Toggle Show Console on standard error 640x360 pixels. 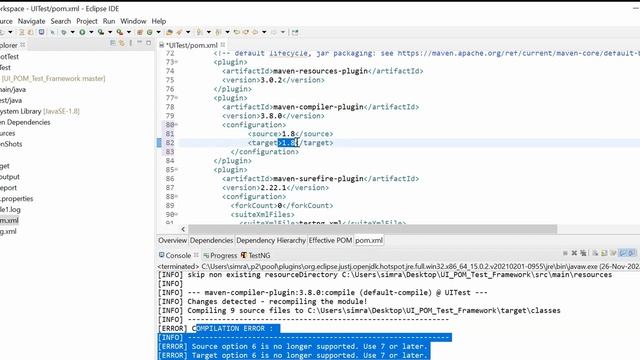pos(632,253)
